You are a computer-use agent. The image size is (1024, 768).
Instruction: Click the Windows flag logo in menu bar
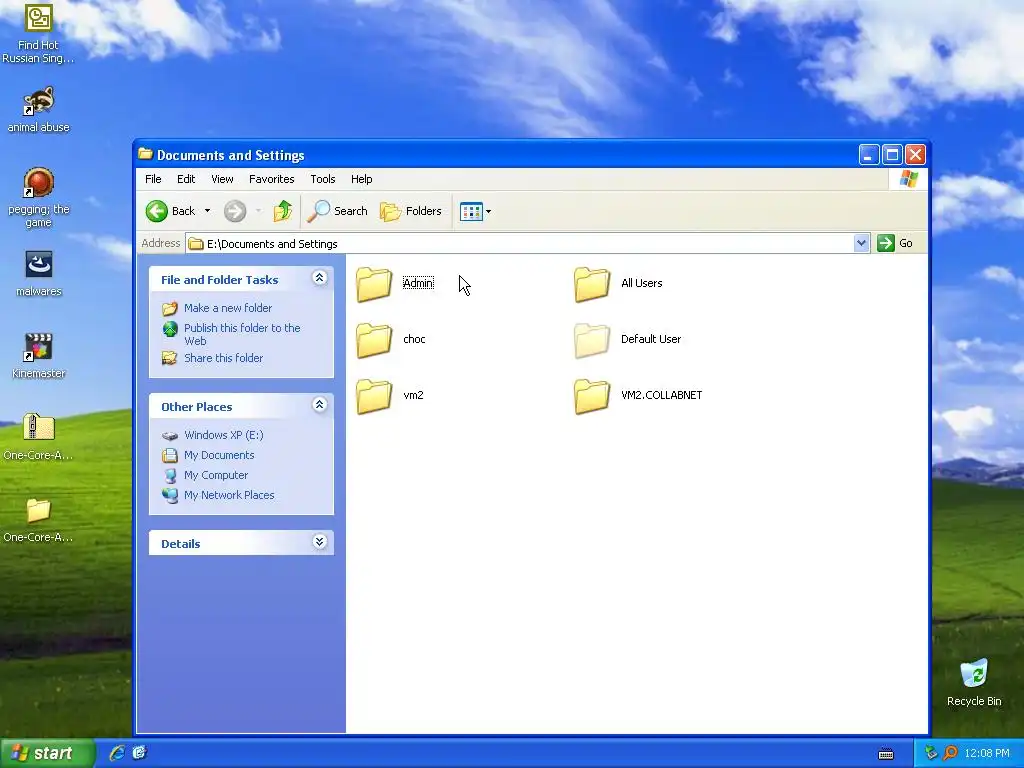(x=908, y=179)
